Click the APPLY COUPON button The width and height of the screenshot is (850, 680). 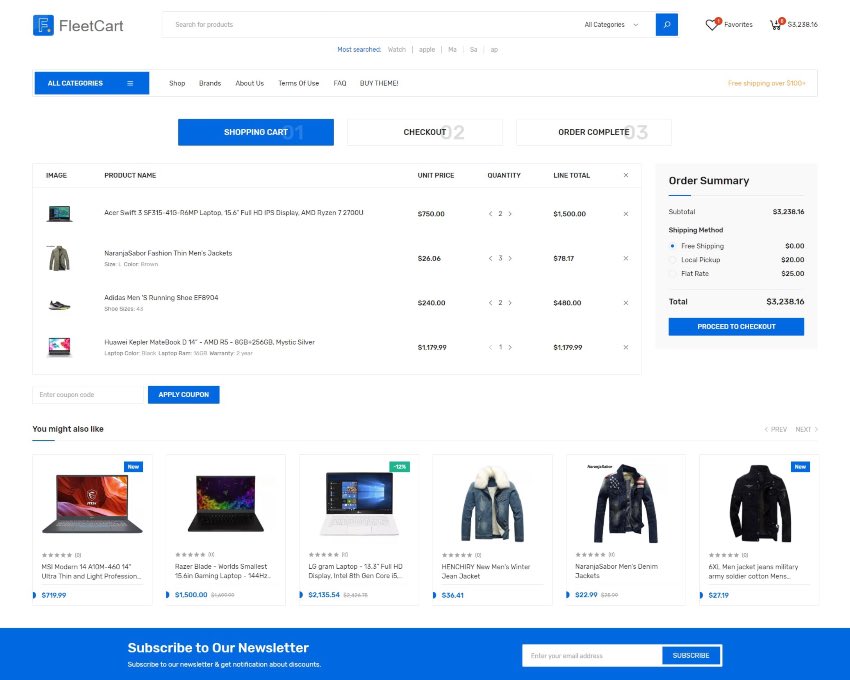click(183, 394)
